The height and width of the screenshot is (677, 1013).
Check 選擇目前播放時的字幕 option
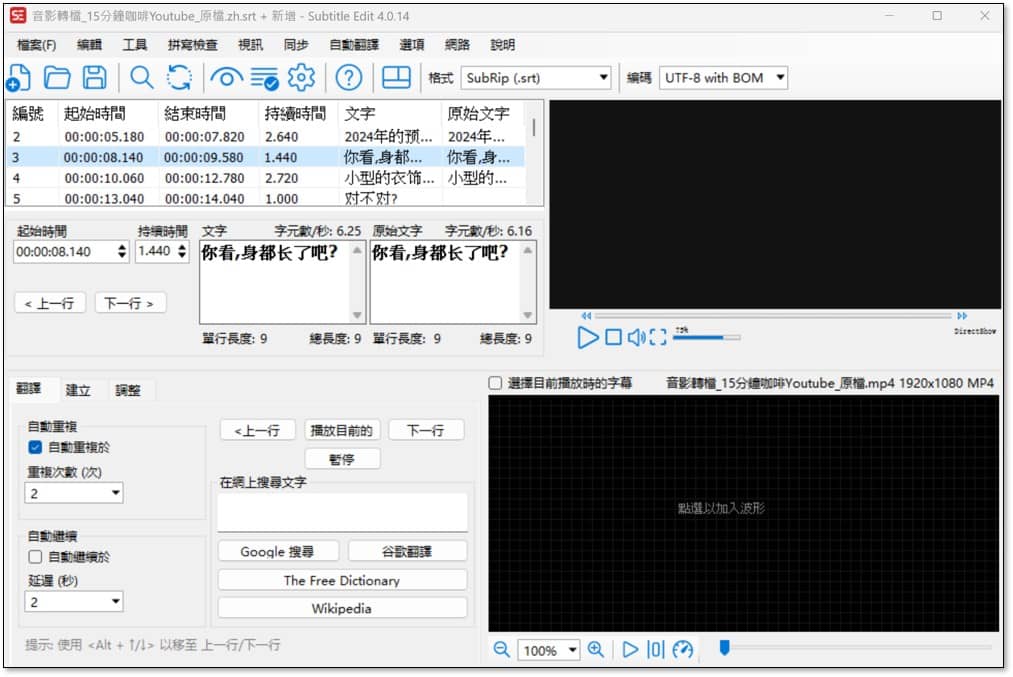(495, 383)
